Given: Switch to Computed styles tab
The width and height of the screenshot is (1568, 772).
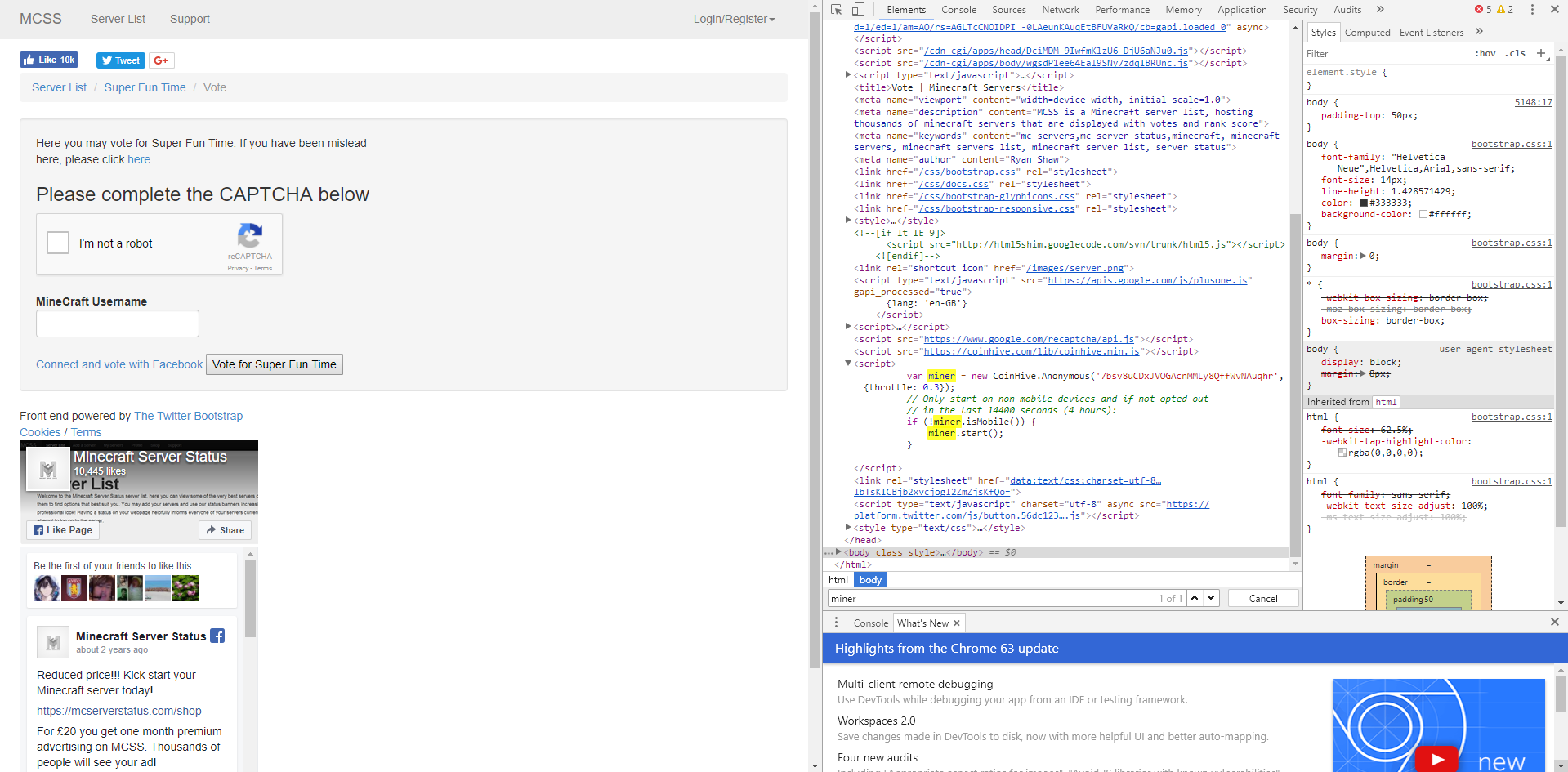Looking at the screenshot, I should [x=1367, y=33].
